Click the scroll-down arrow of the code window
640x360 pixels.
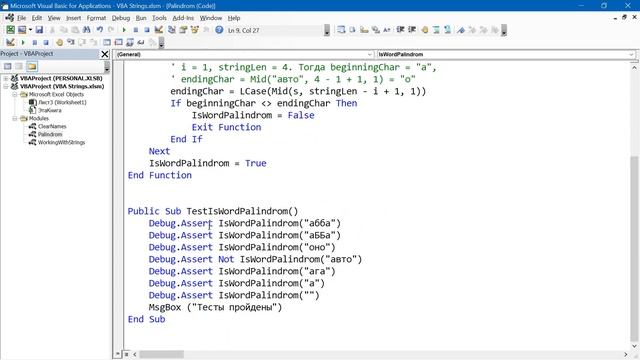coord(634,347)
